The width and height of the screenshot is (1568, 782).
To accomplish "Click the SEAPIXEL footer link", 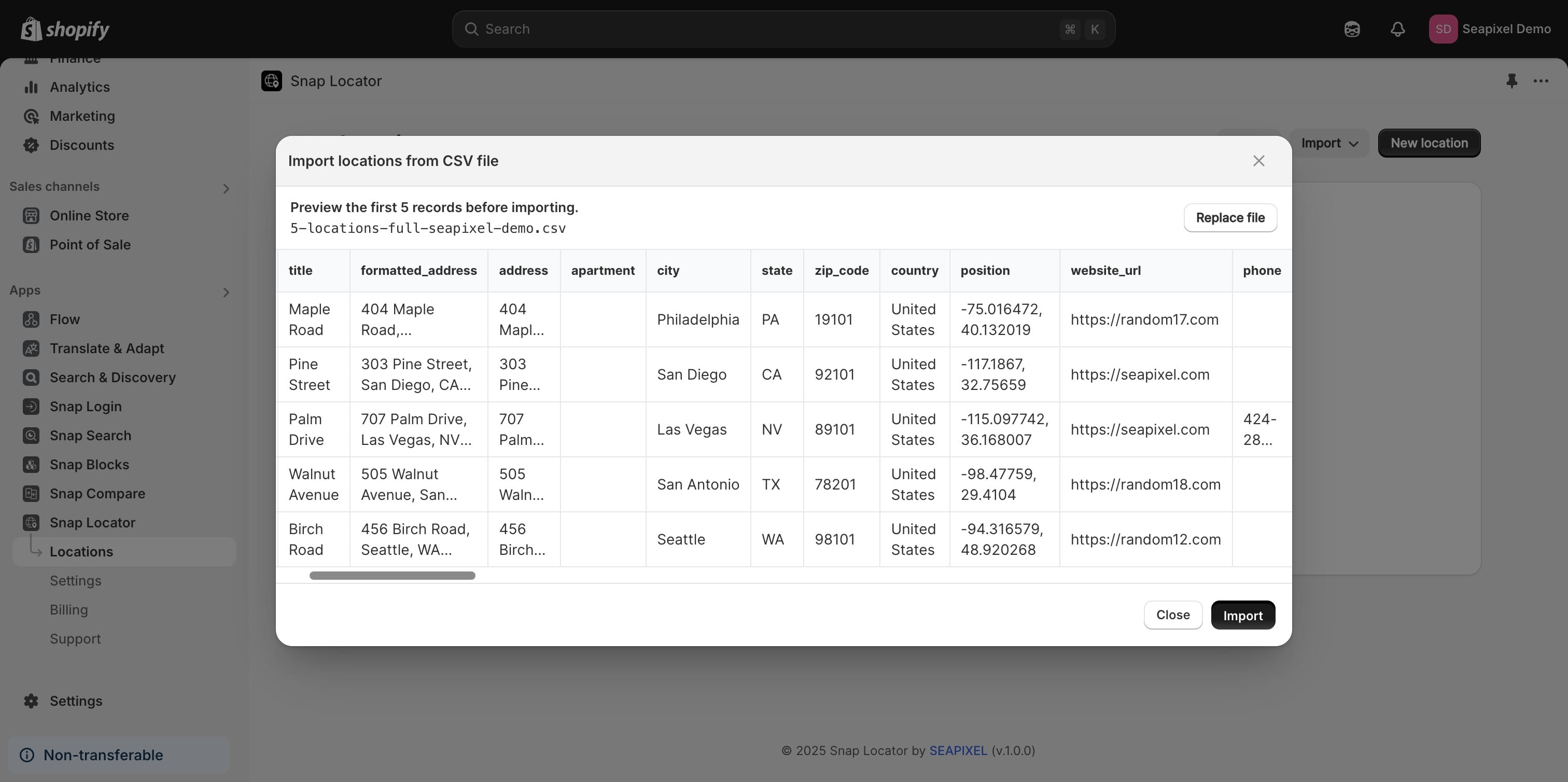I will 958,750.
